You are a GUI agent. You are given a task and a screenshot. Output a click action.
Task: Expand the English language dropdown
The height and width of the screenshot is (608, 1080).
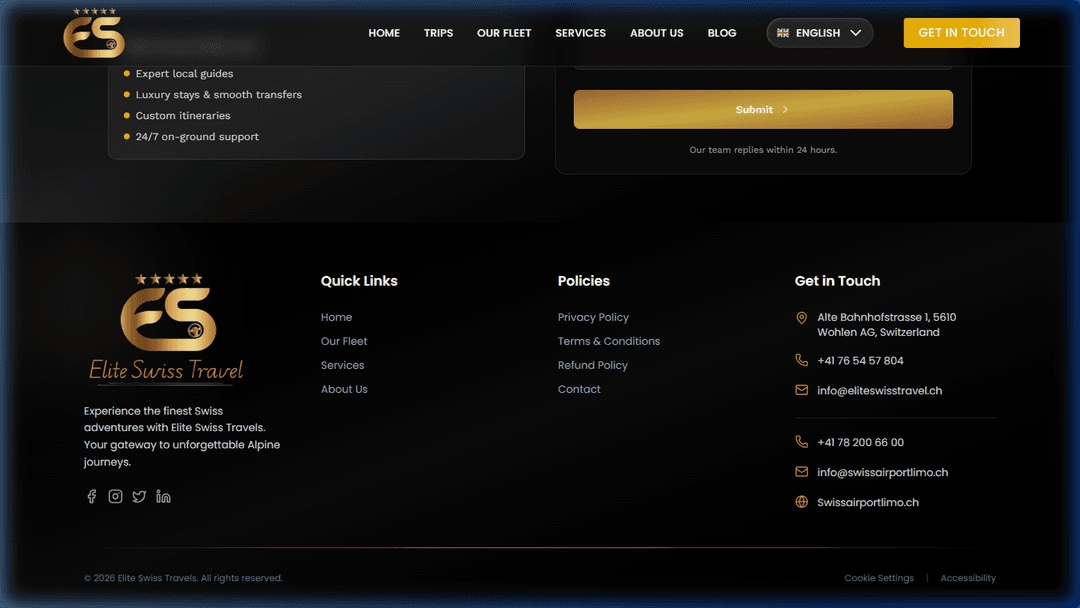820,33
